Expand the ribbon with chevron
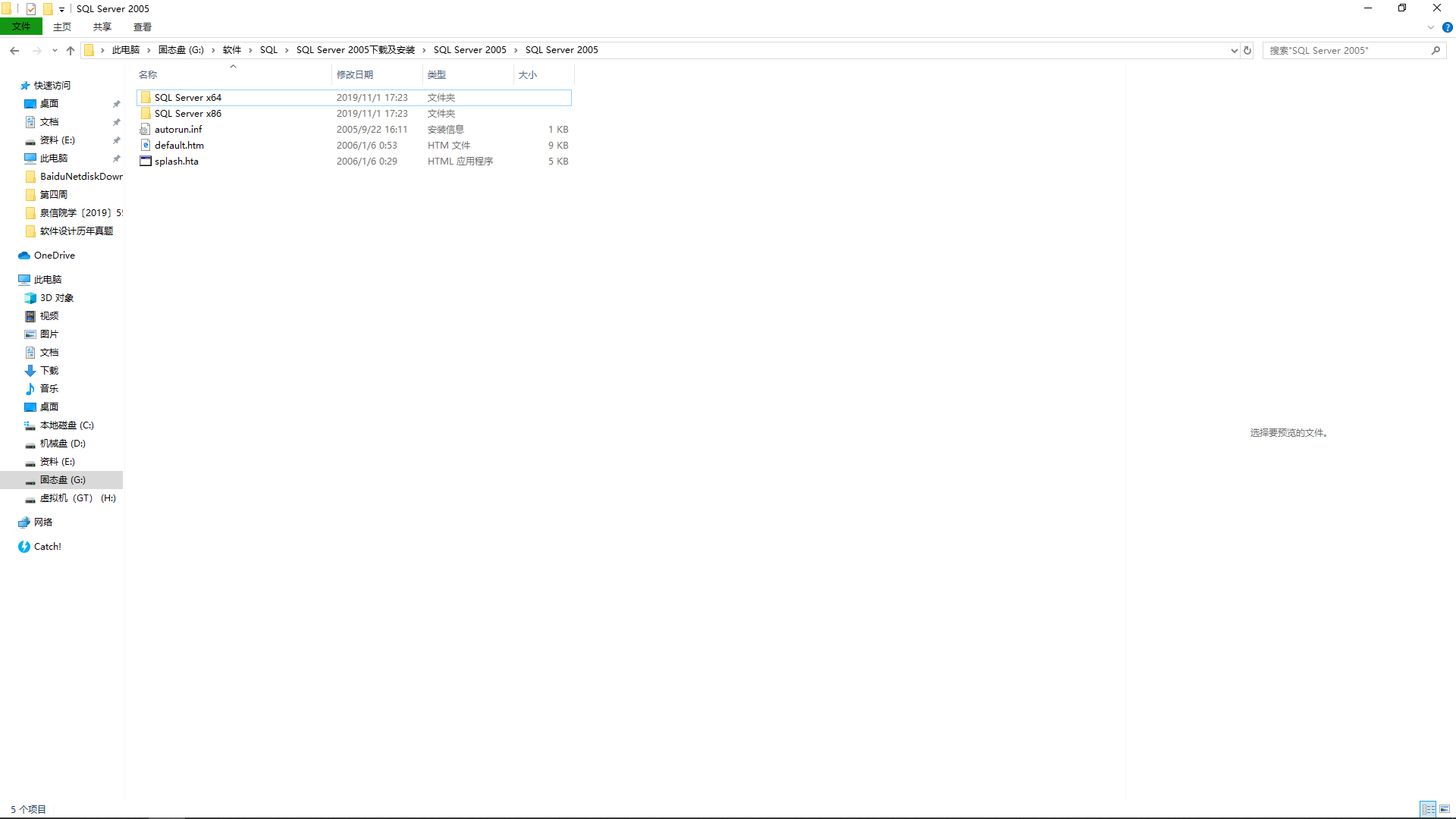1456x819 pixels. (1431, 27)
